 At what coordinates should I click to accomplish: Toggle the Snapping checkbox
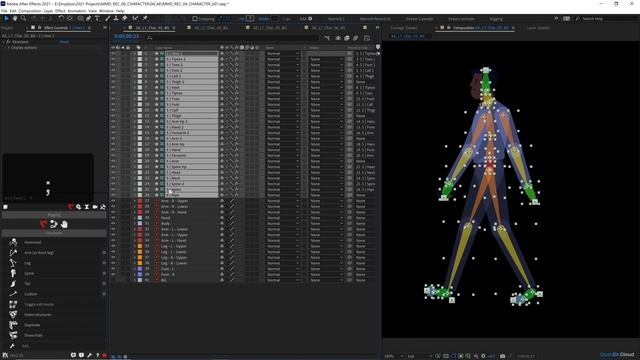195,19
